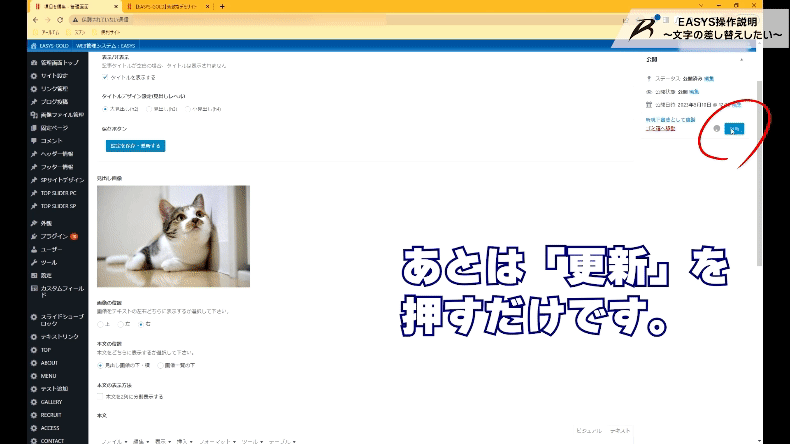Viewport: 790px width, 444px height.
Task: Select the small heading (h4) radio button
Action: [187, 109]
